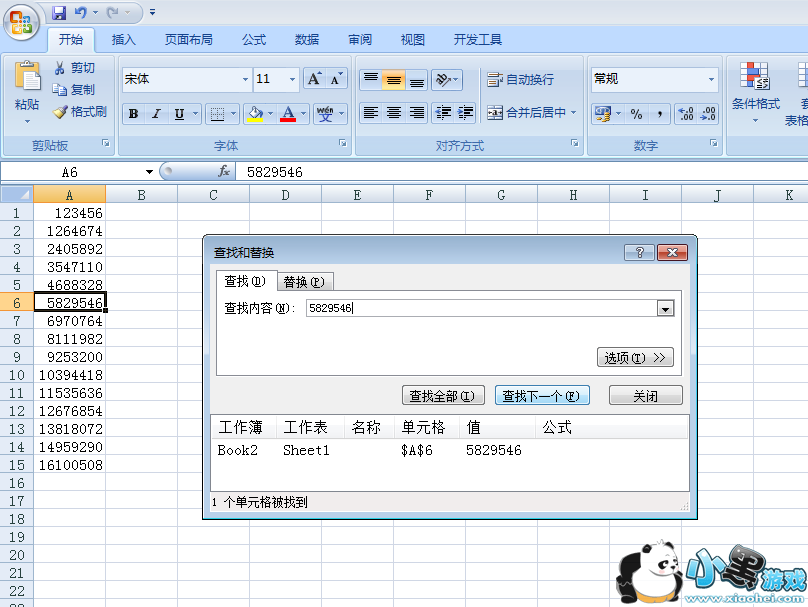
Task: Switch to the 插入 ribbon tab
Action: tap(124, 40)
